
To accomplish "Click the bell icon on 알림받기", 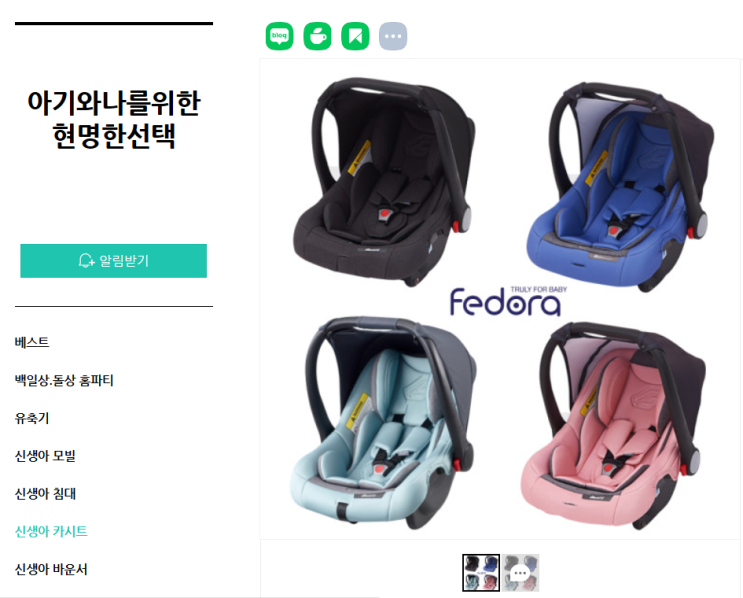I will click(x=86, y=261).
